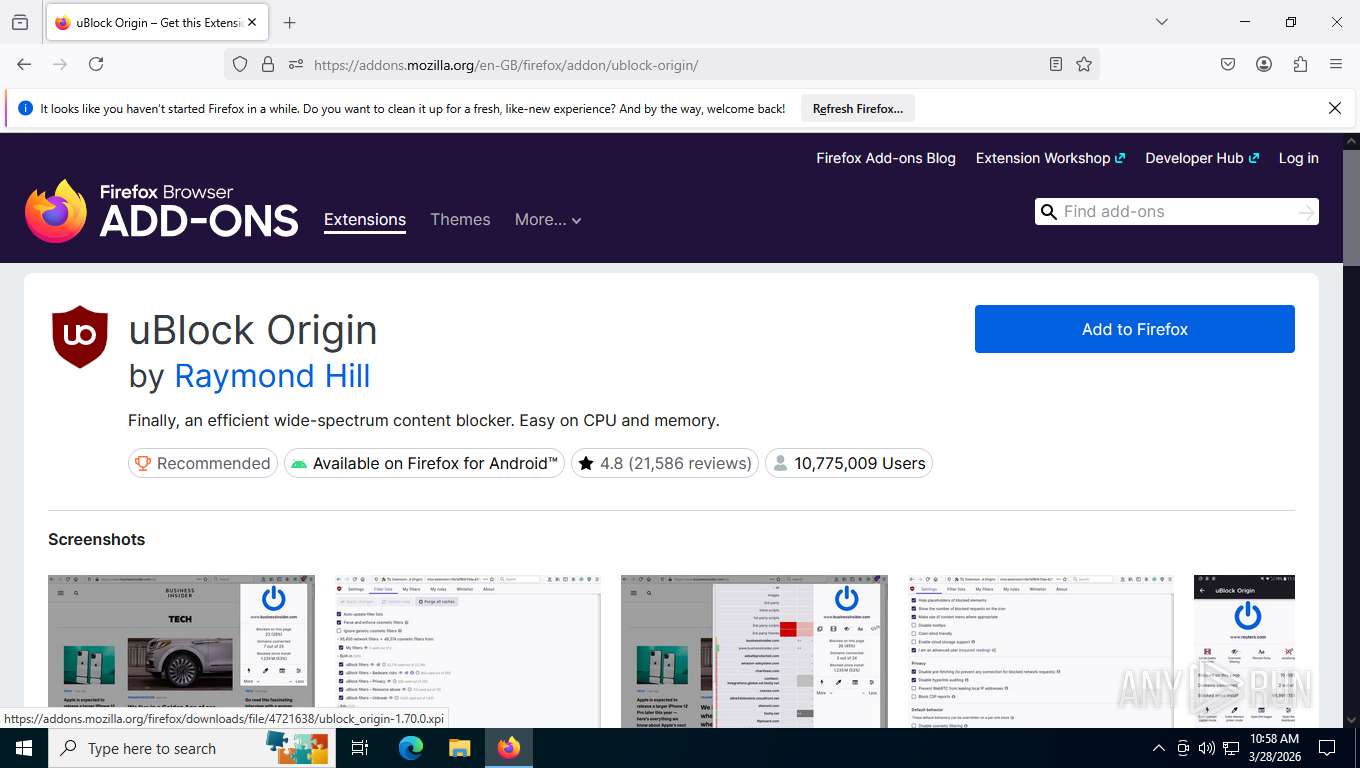This screenshot has height=768, width=1360.
Task: Reload the current page
Action: click(96, 64)
